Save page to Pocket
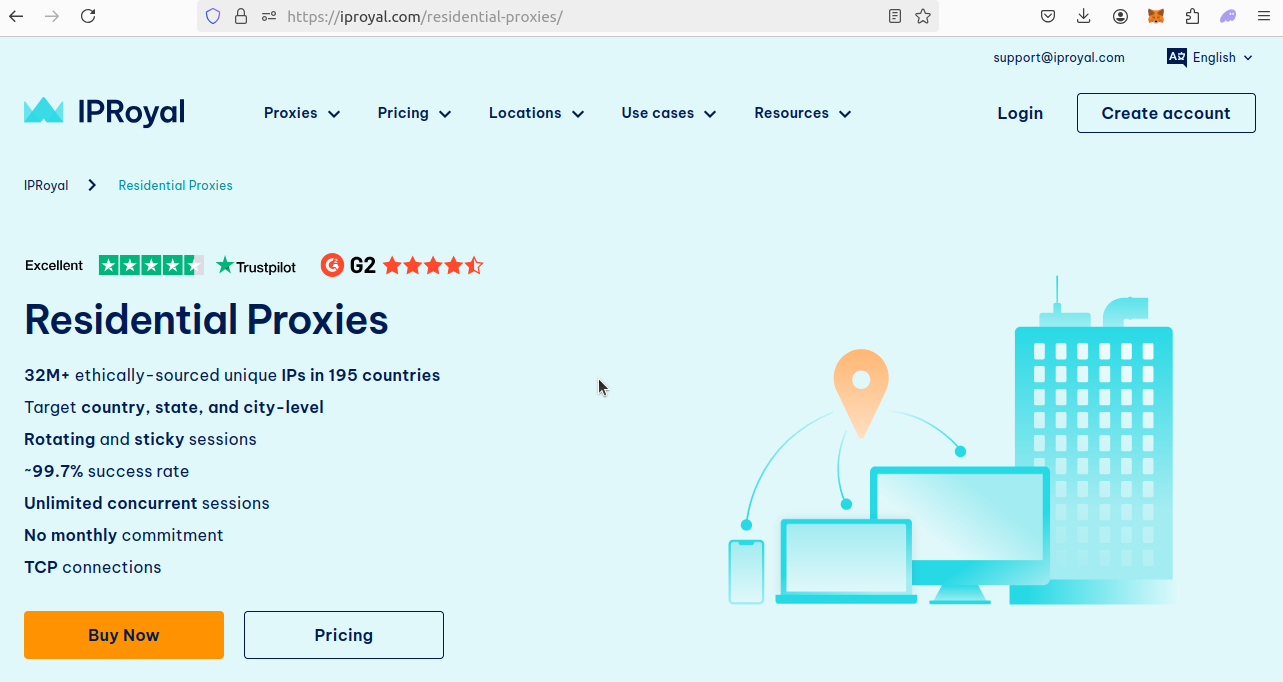The height and width of the screenshot is (682, 1283). pos(1048,16)
